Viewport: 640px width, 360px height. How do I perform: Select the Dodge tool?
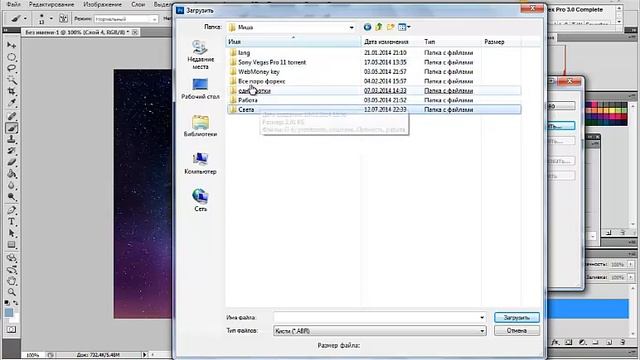[x=11, y=197]
